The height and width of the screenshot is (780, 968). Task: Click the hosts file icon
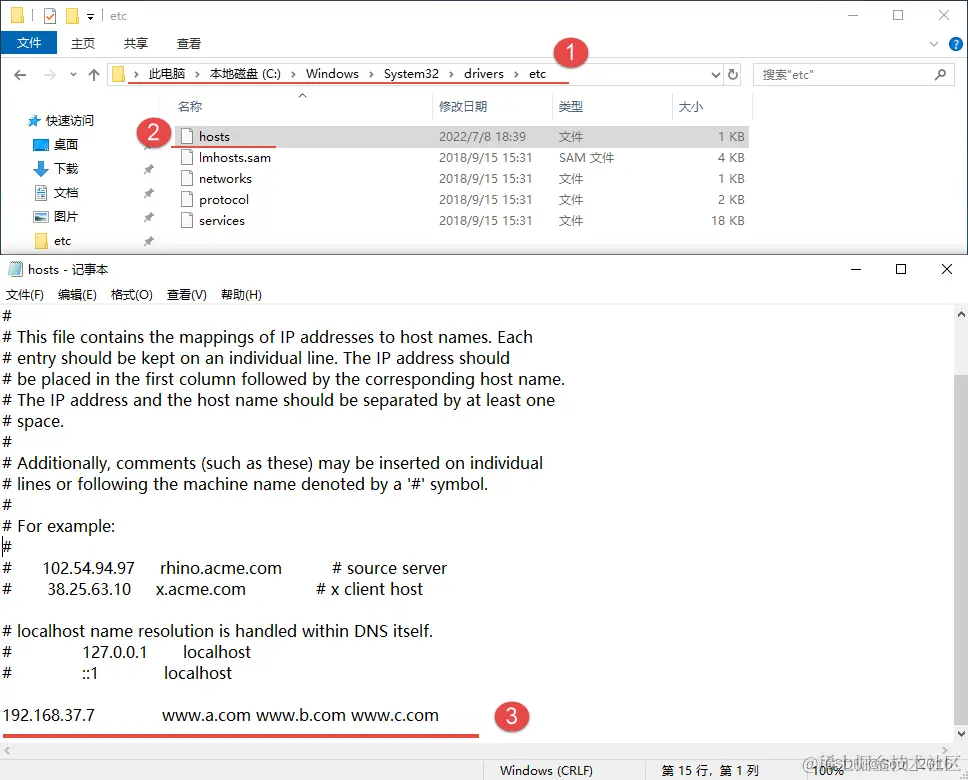click(x=187, y=136)
